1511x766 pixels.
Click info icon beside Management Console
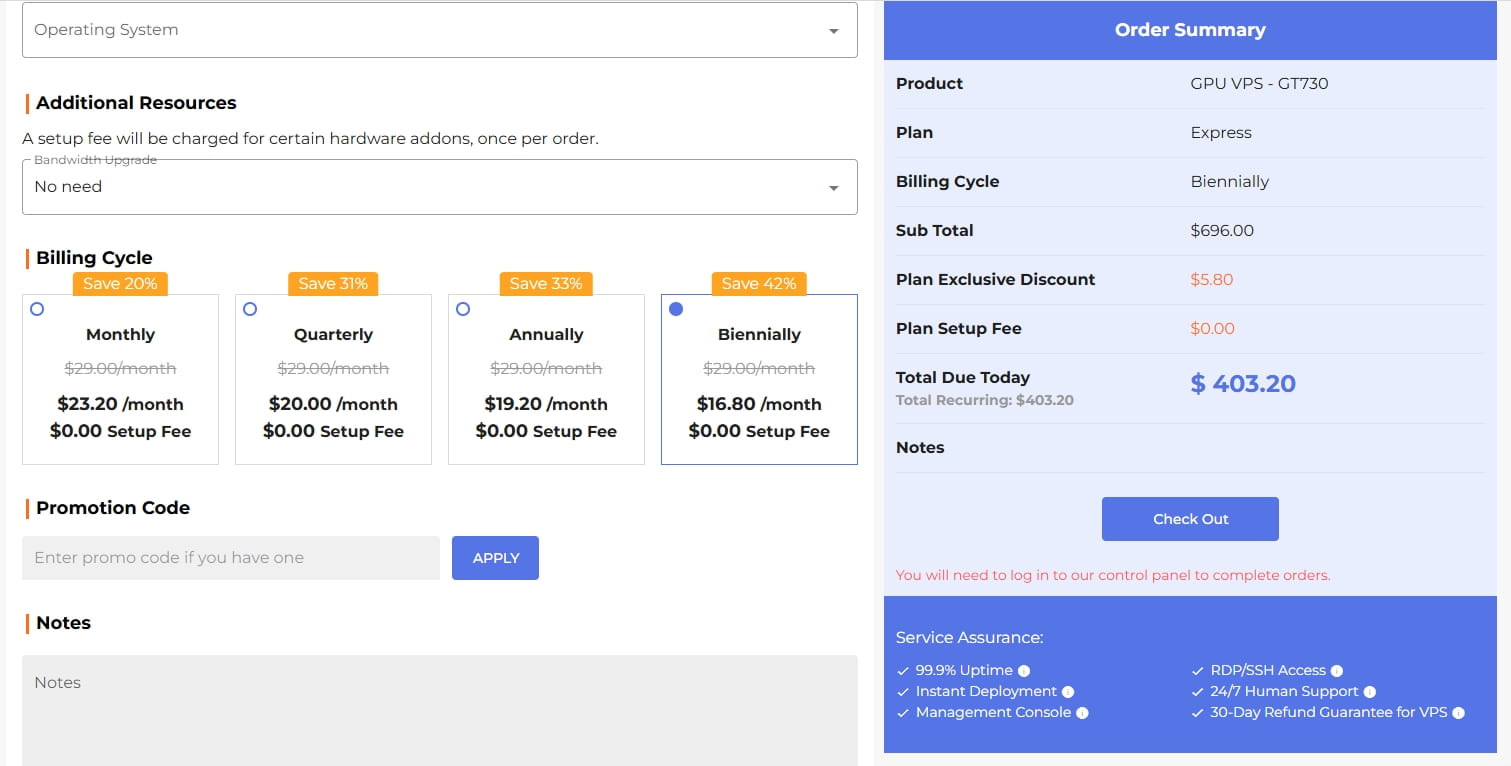coord(1082,713)
